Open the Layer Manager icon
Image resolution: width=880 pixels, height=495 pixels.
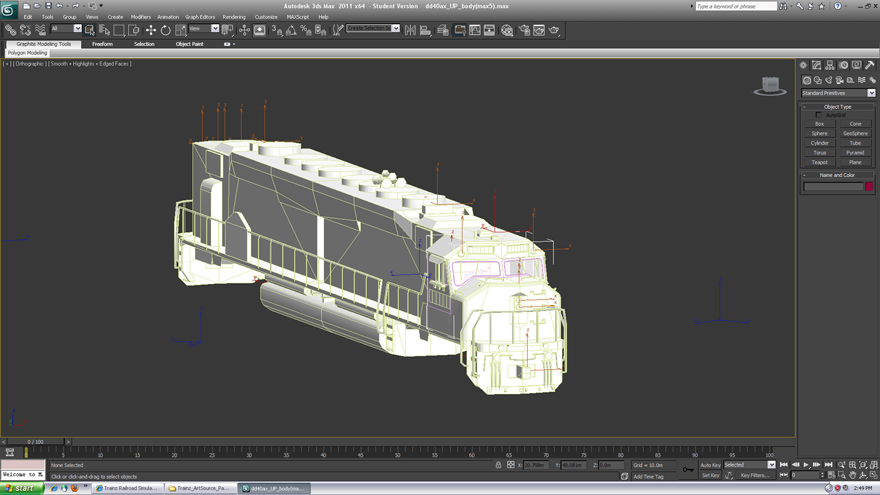[x=443, y=30]
